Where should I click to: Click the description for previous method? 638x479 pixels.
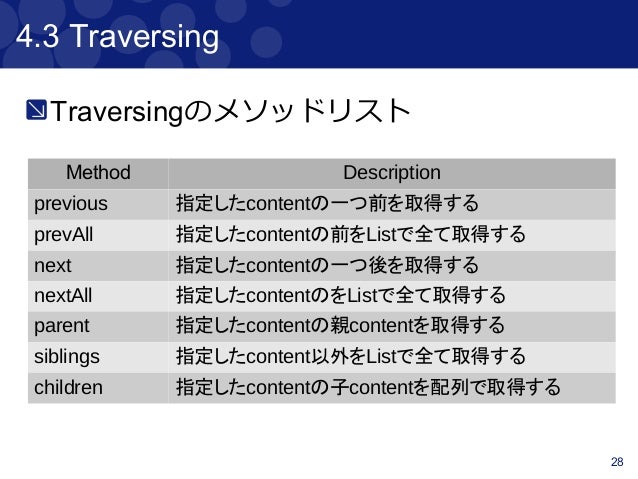[327, 203]
